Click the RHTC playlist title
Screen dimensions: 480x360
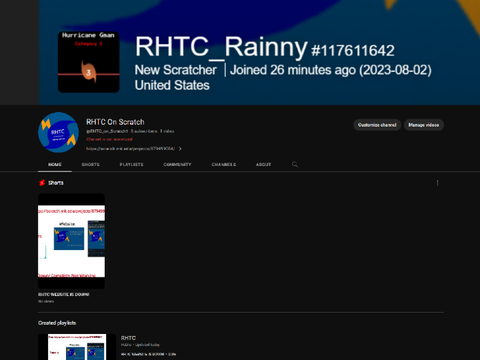[128, 338]
